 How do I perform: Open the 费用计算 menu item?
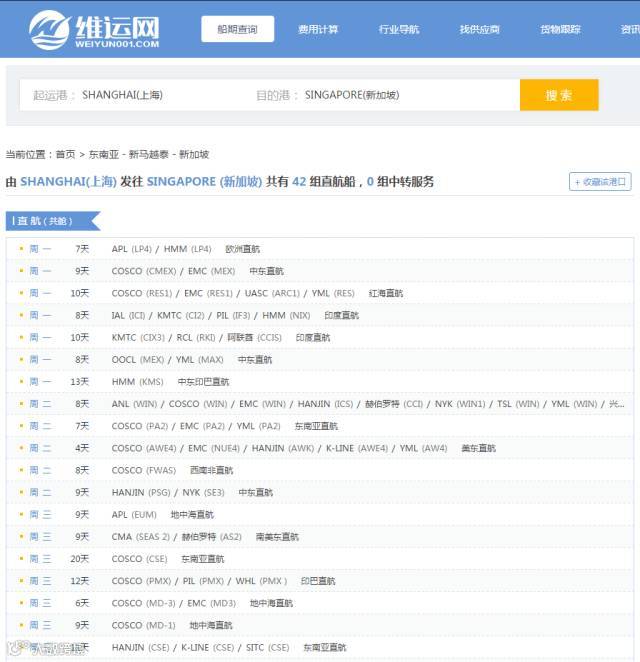click(x=318, y=30)
